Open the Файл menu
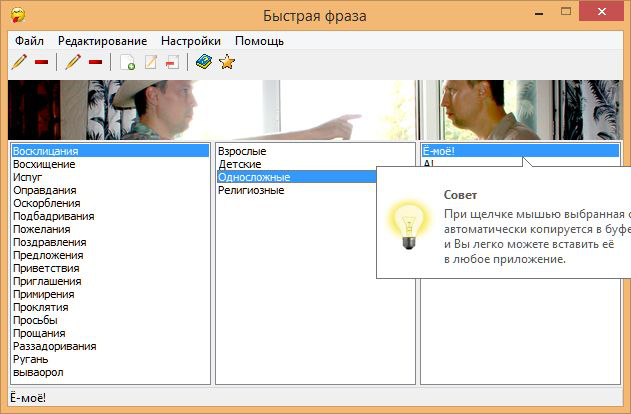Viewport: 631px width, 414px height. pyautogui.click(x=29, y=41)
